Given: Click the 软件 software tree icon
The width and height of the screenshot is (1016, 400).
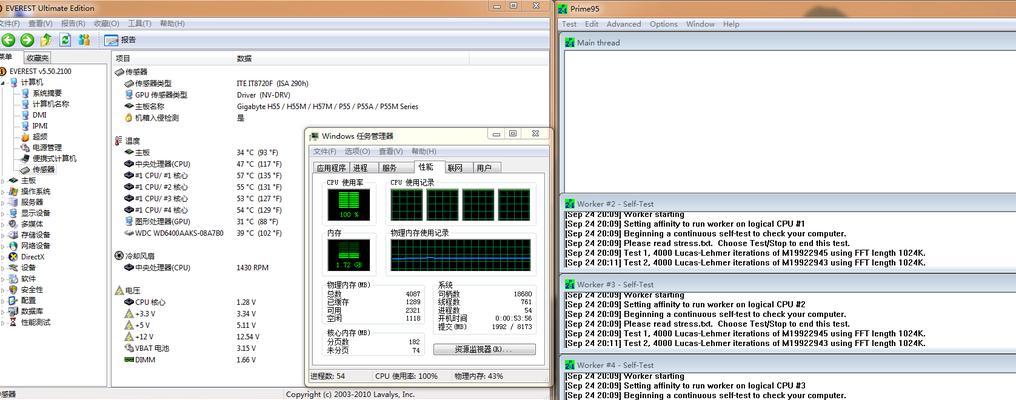Looking at the screenshot, I should point(14,278).
